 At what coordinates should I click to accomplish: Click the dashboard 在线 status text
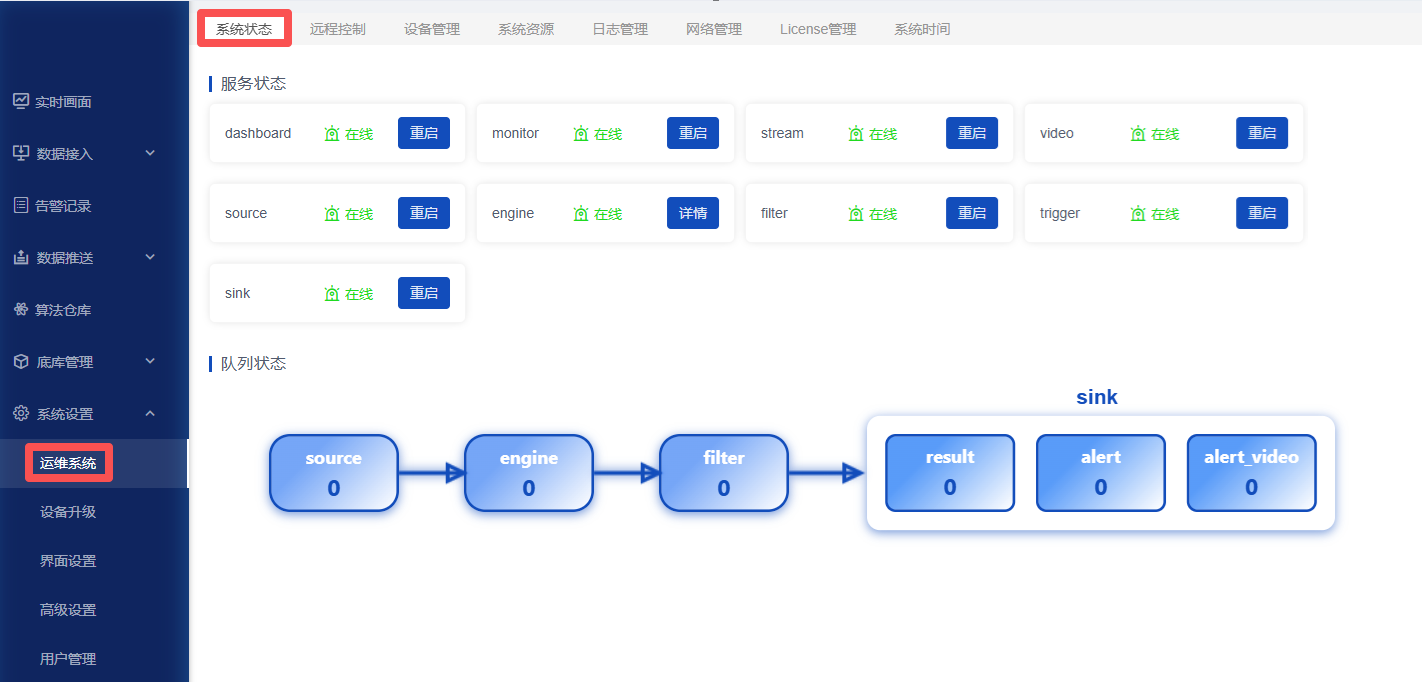click(x=359, y=134)
